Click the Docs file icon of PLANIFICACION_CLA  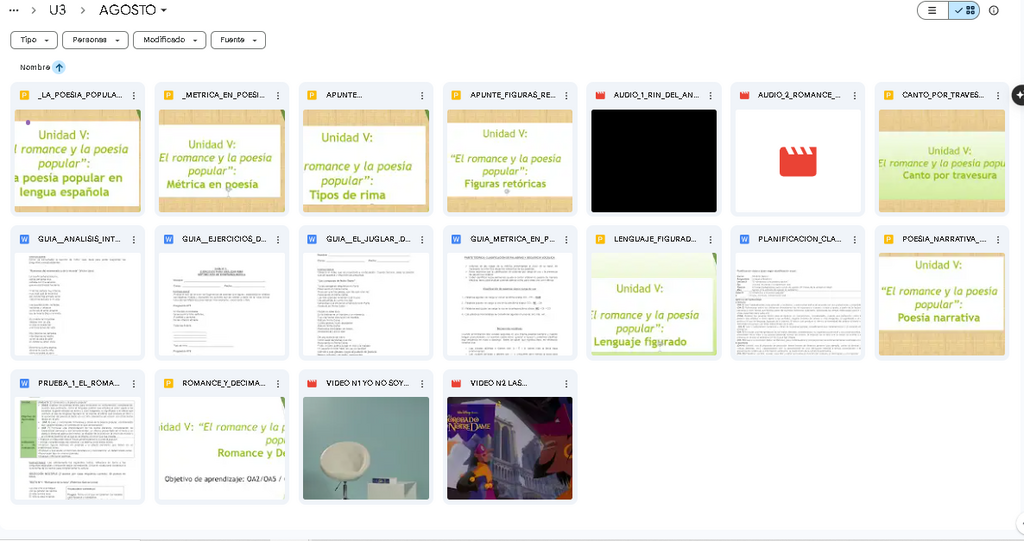click(744, 240)
